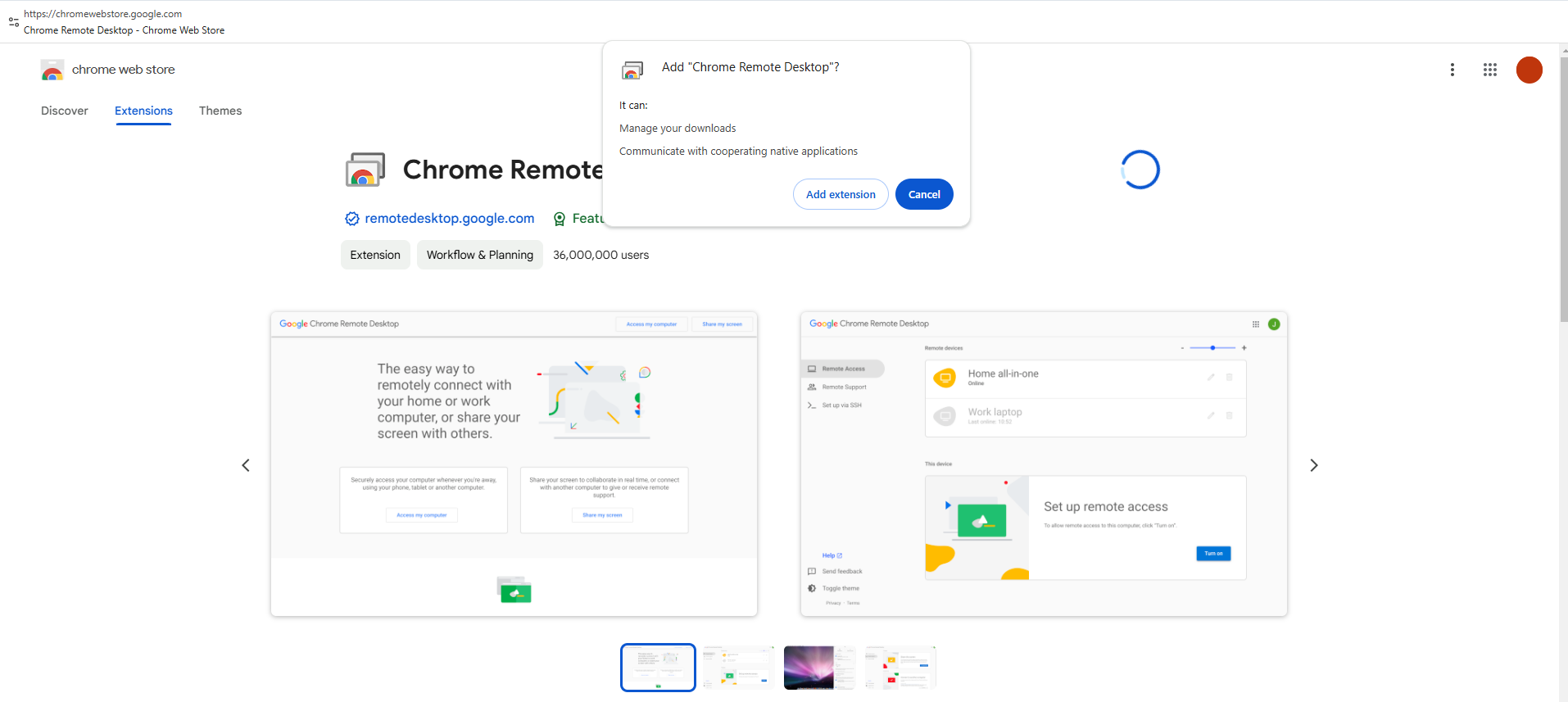Select the second screenshot thumbnail
1568x702 pixels.
tap(738, 667)
